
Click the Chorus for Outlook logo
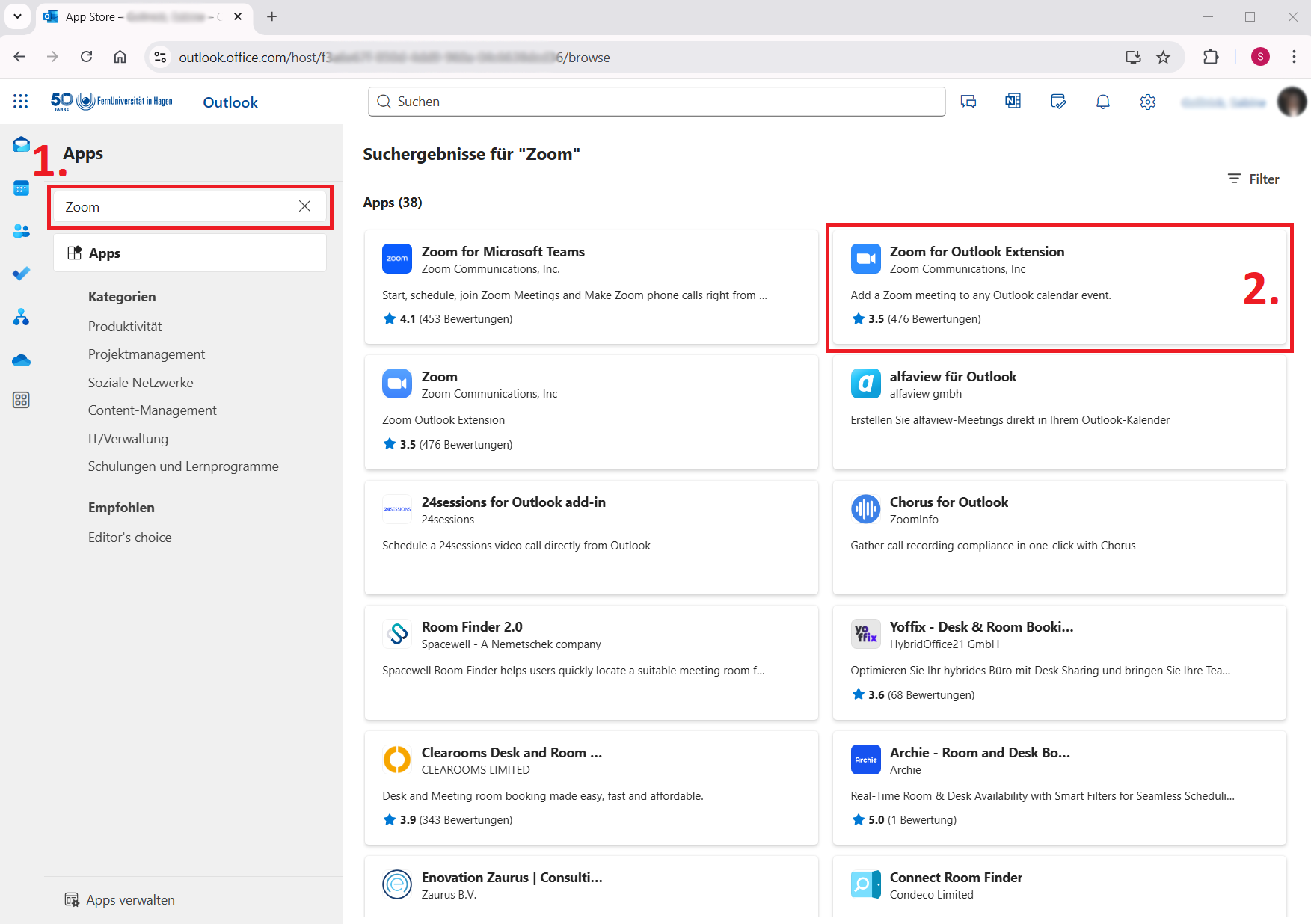tap(865, 509)
